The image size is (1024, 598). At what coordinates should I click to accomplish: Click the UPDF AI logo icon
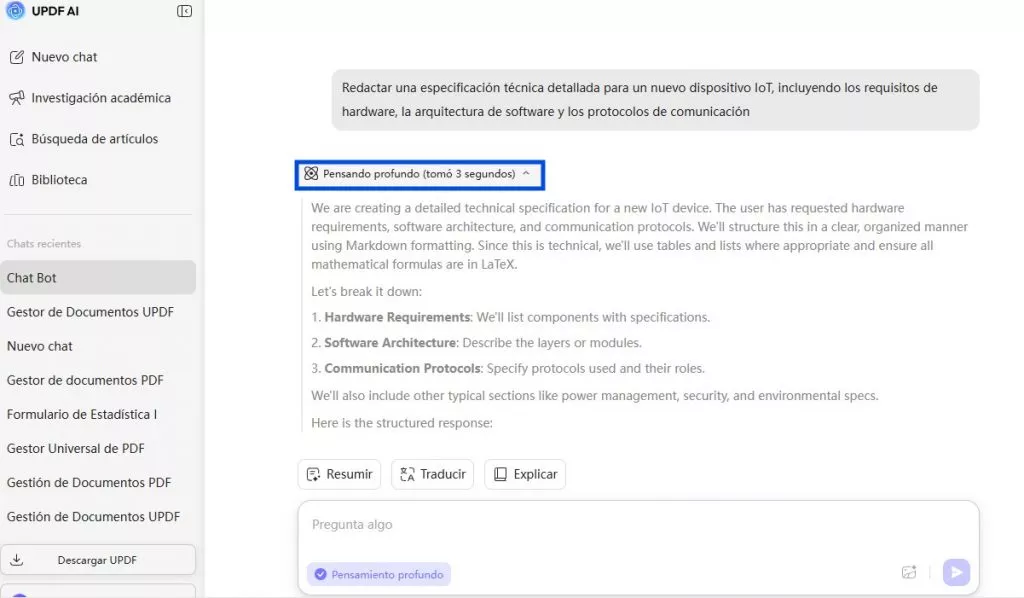coord(15,11)
